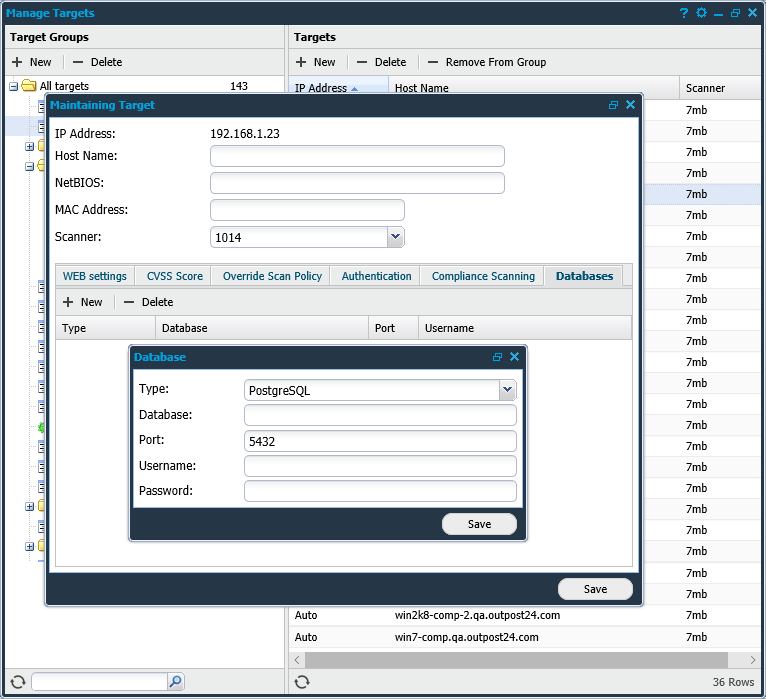Refresh the Target Groups panel
The height and width of the screenshot is (699, 767).
click(x=17, y=681)
